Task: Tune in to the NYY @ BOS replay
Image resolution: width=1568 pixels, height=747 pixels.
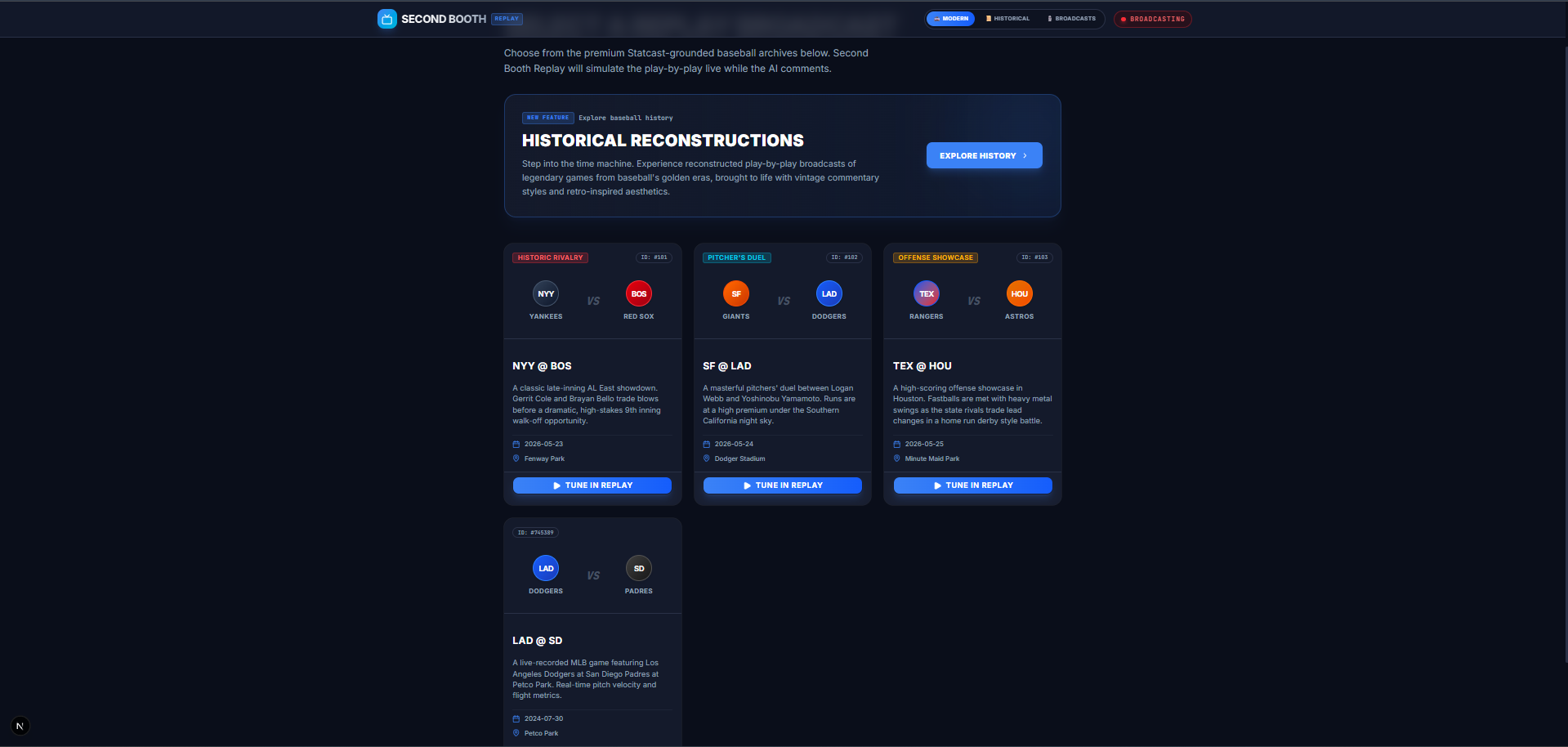Action: pyautogui.click(x=592, y=485)
